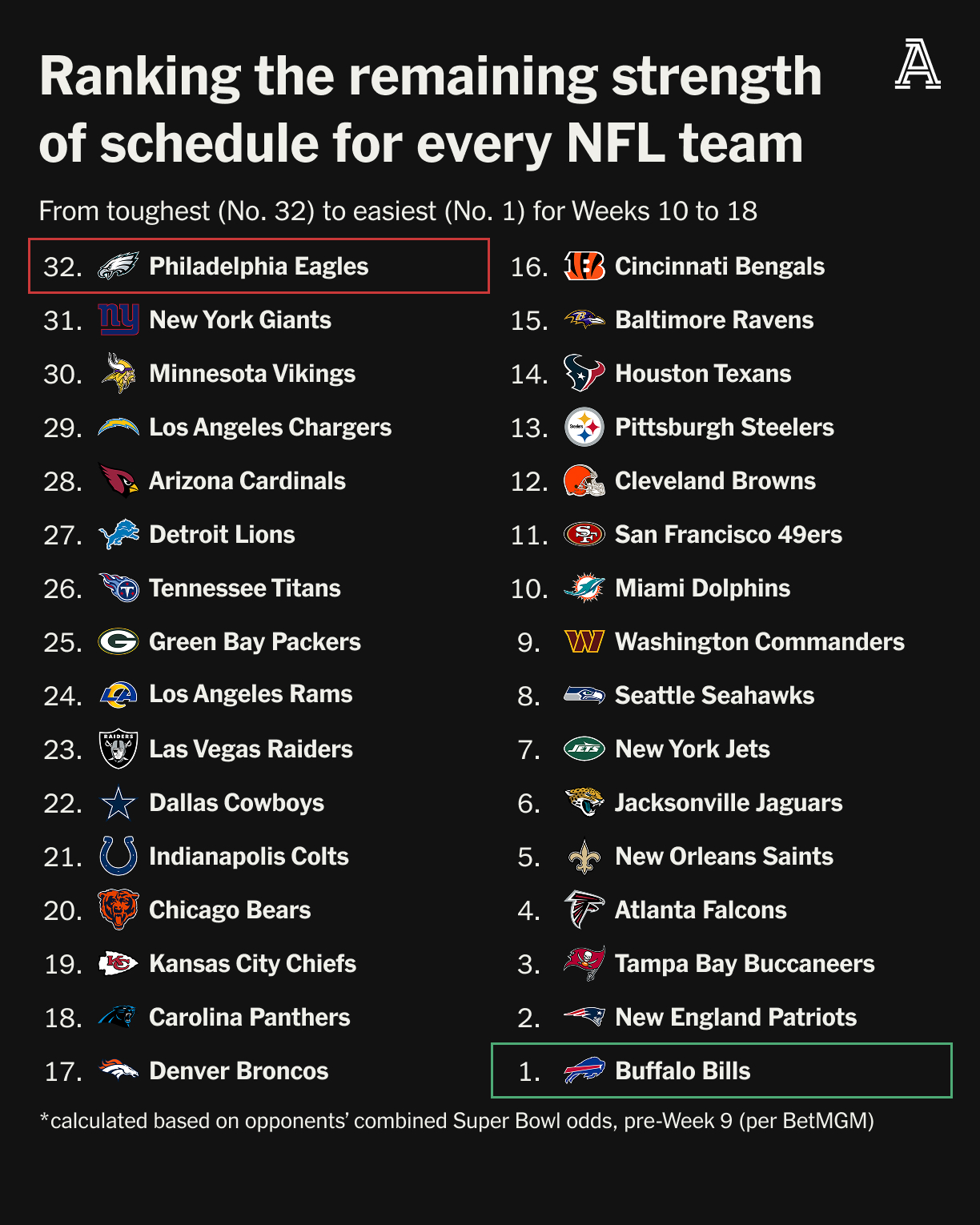Screen dimensions: 980x1225
Task: Click The Athletic logo in the corner
Action: (x=918, y=65)
